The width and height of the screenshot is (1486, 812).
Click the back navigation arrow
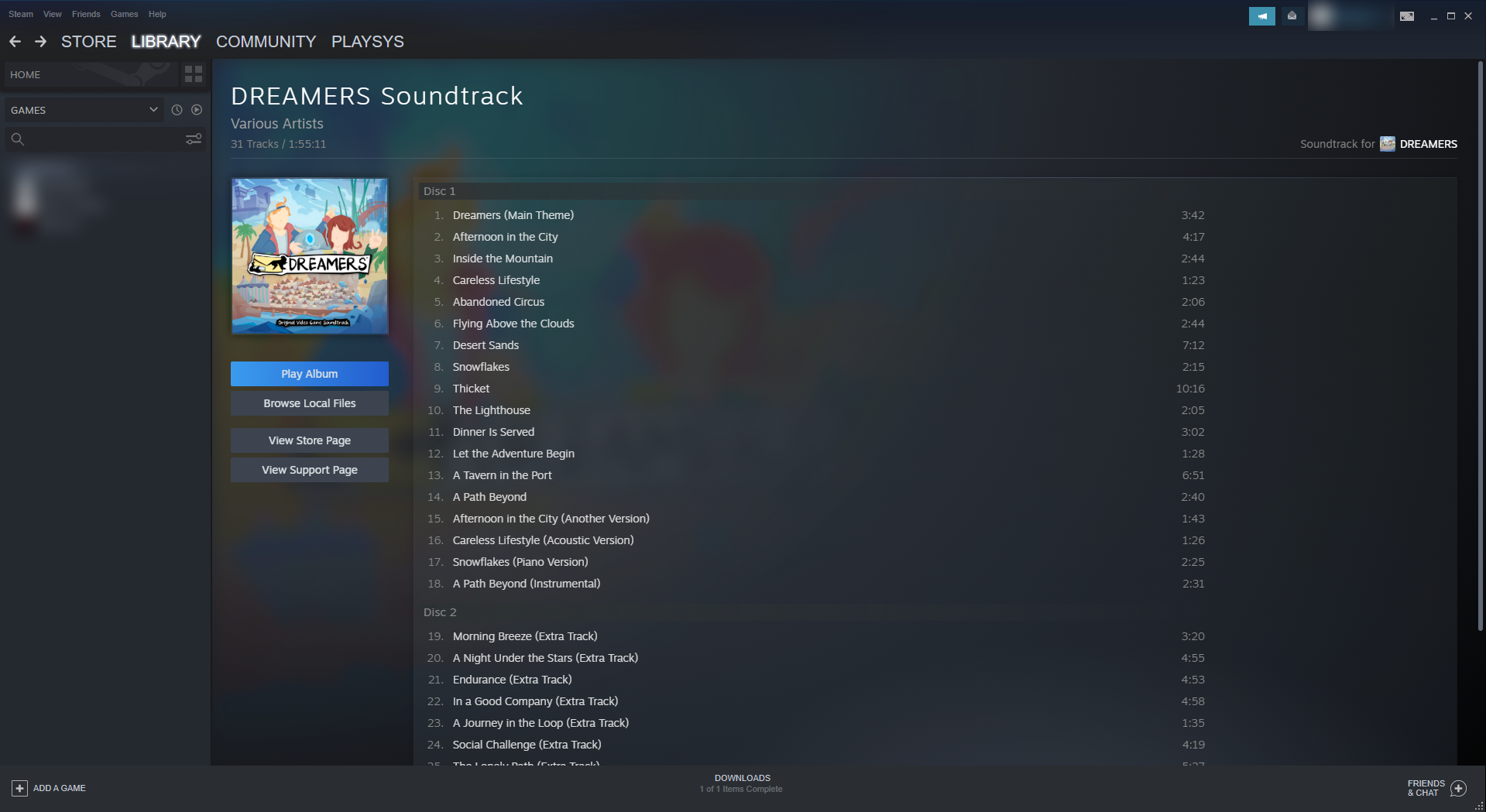tap(15, 42)
